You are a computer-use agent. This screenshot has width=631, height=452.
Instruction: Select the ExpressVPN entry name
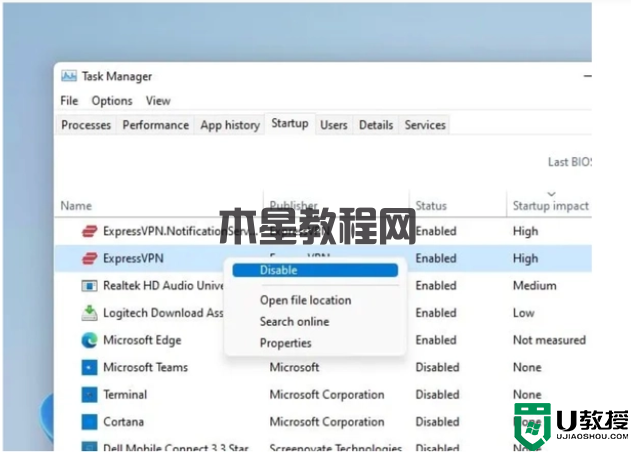point(134,258)
